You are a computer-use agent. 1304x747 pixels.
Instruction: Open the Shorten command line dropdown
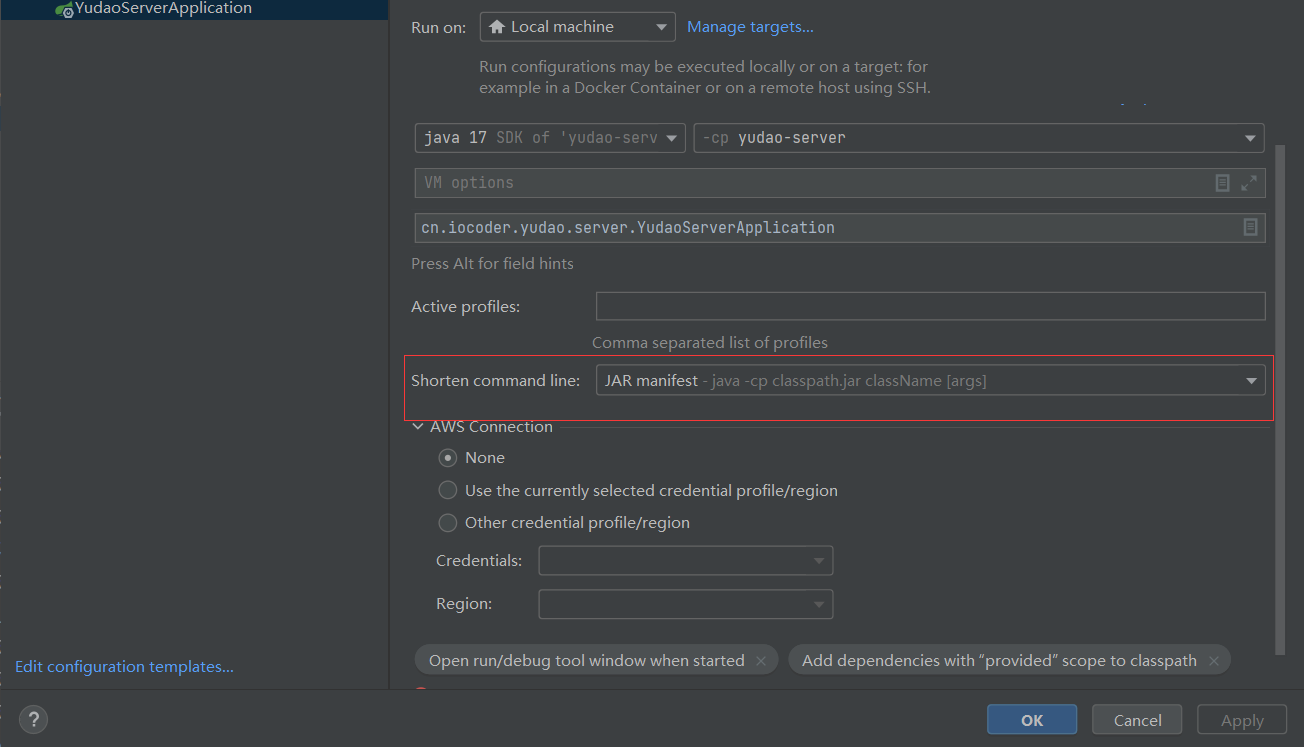(x=1250, y=379)
